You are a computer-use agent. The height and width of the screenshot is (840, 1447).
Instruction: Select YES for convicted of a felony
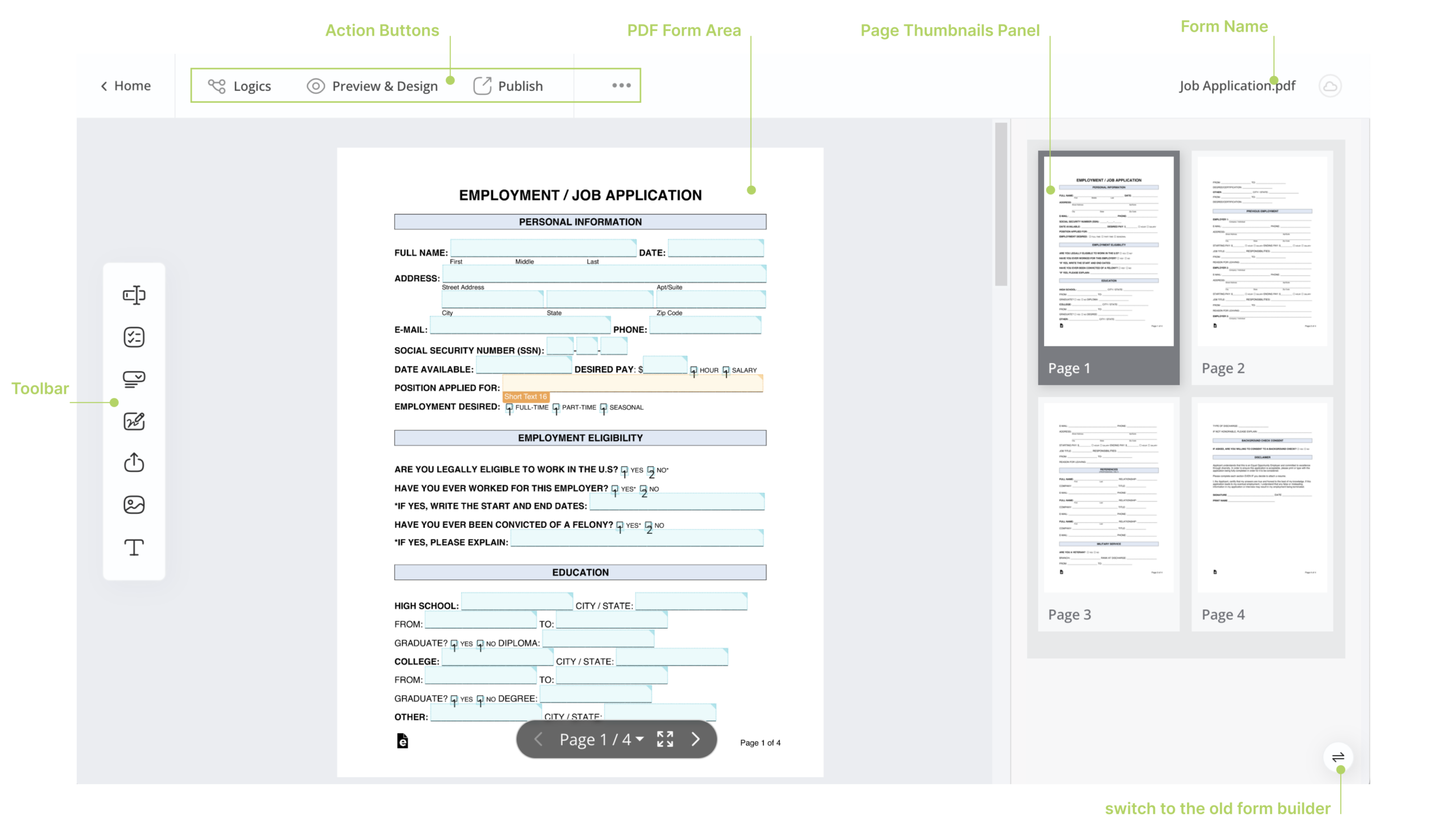pyautogui.click(x=619, y=526)
